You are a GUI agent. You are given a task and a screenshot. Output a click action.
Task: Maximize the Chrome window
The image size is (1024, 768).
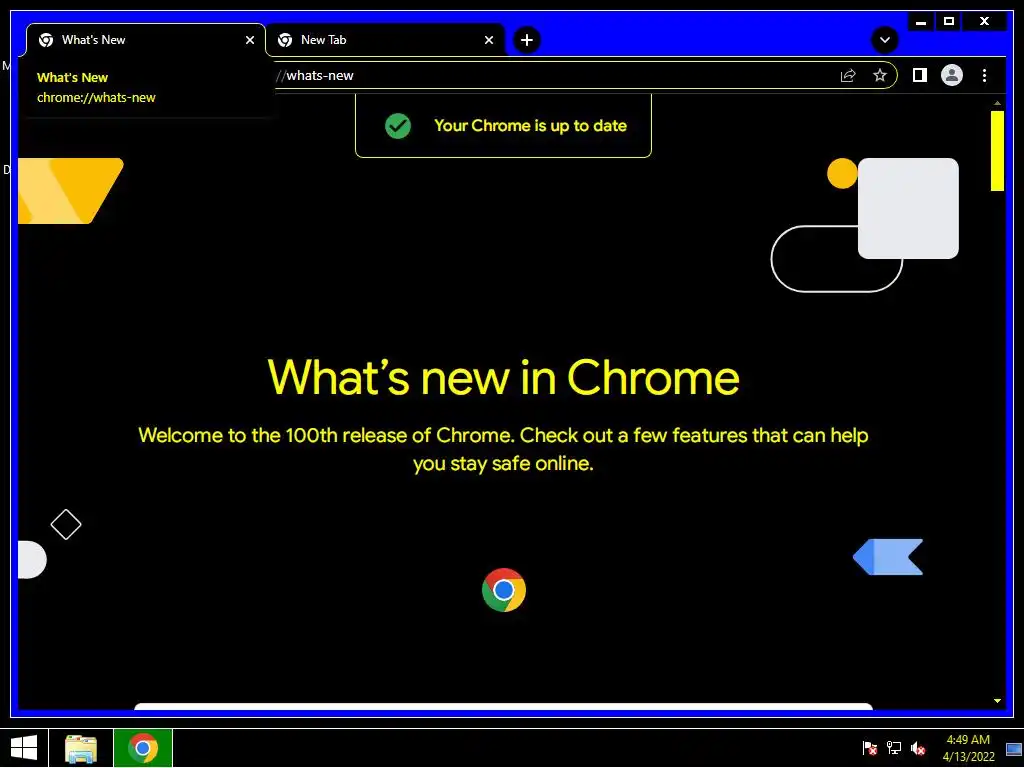pyautogui.click(x=949, y=21)
